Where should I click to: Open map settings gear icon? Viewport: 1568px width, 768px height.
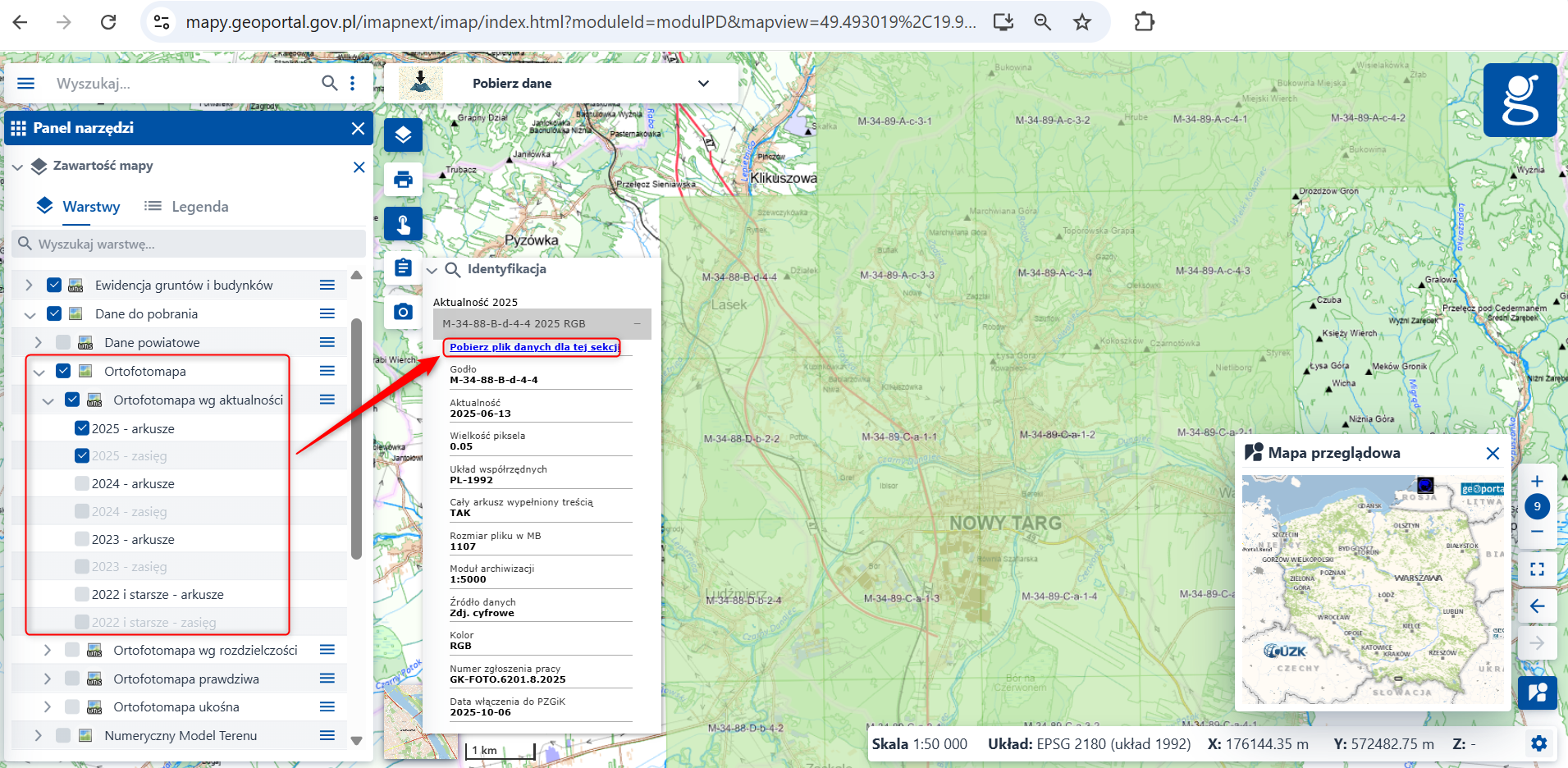(x=1538, y=743)
